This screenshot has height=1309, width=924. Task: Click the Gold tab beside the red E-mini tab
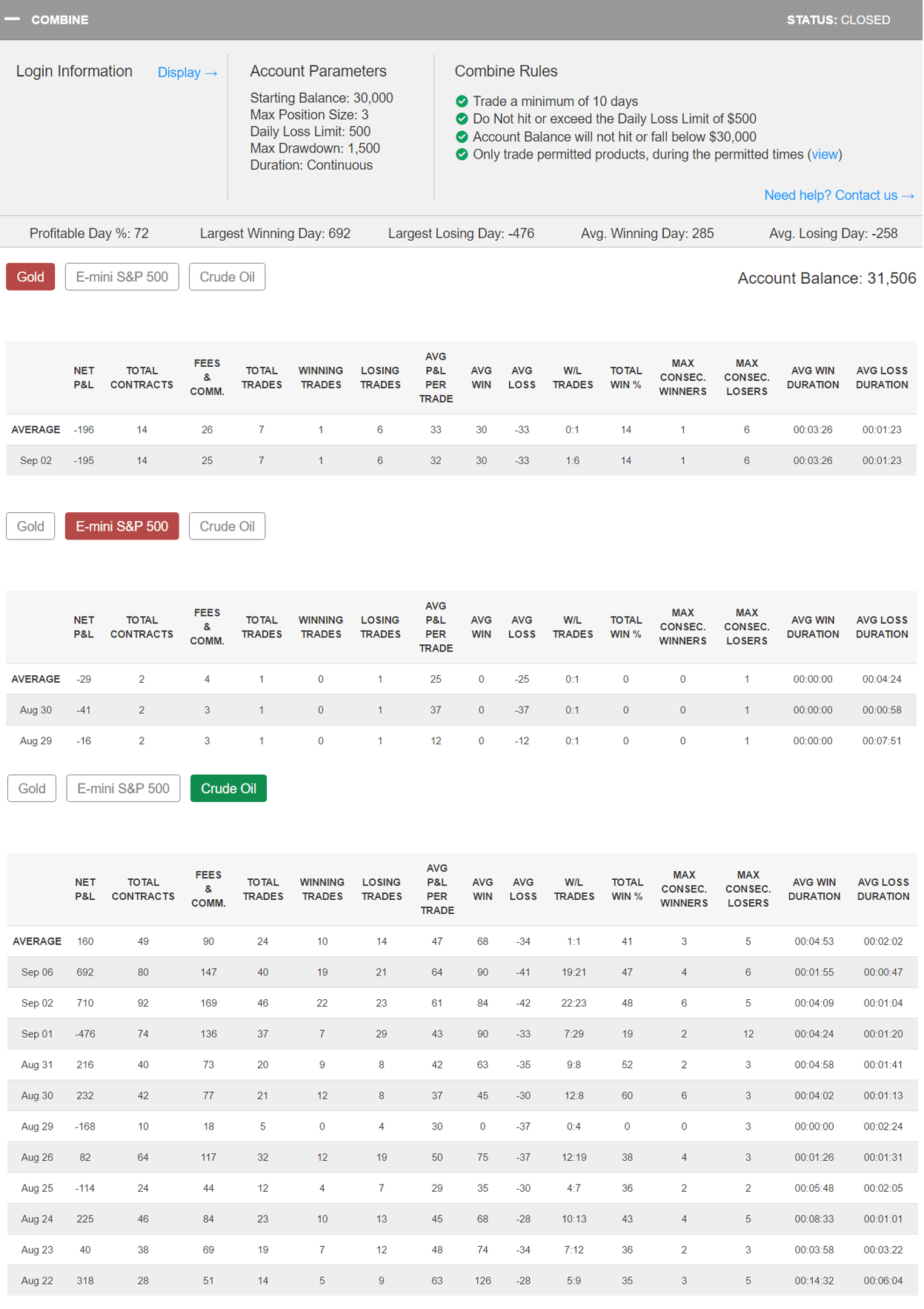(30, 526)
